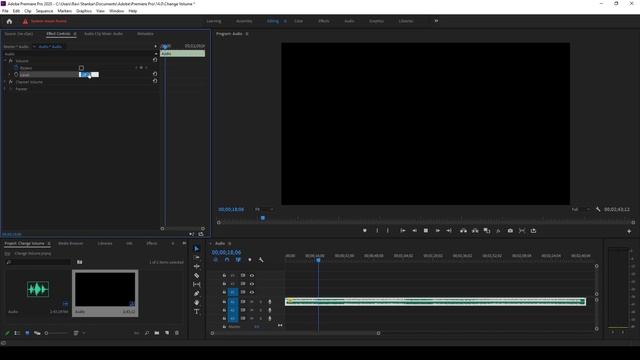Screen dimensions: 640x360
Task: Open timeline display settings wrench
Action: [x=261, y=260]
